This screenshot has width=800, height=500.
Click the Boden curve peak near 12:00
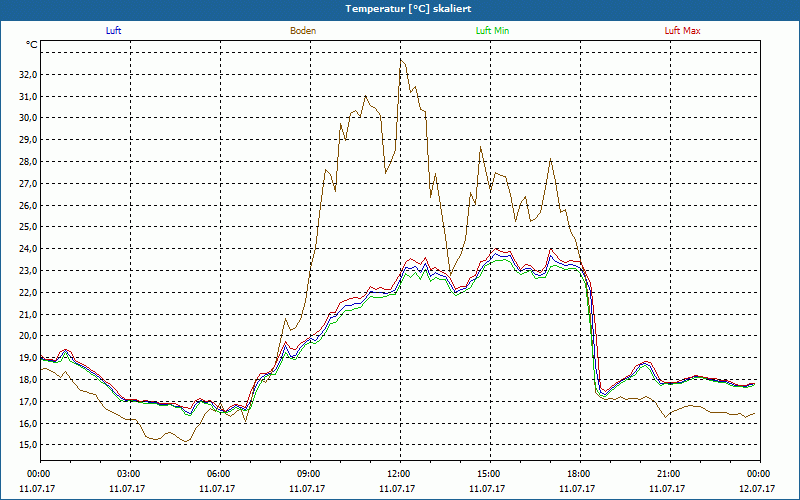click(401, 60)
